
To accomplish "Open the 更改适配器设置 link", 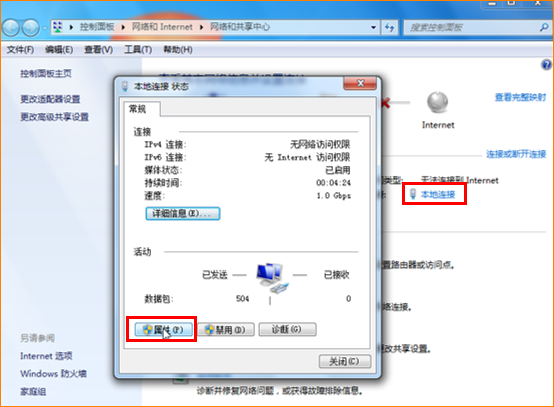I will (50, 99).
